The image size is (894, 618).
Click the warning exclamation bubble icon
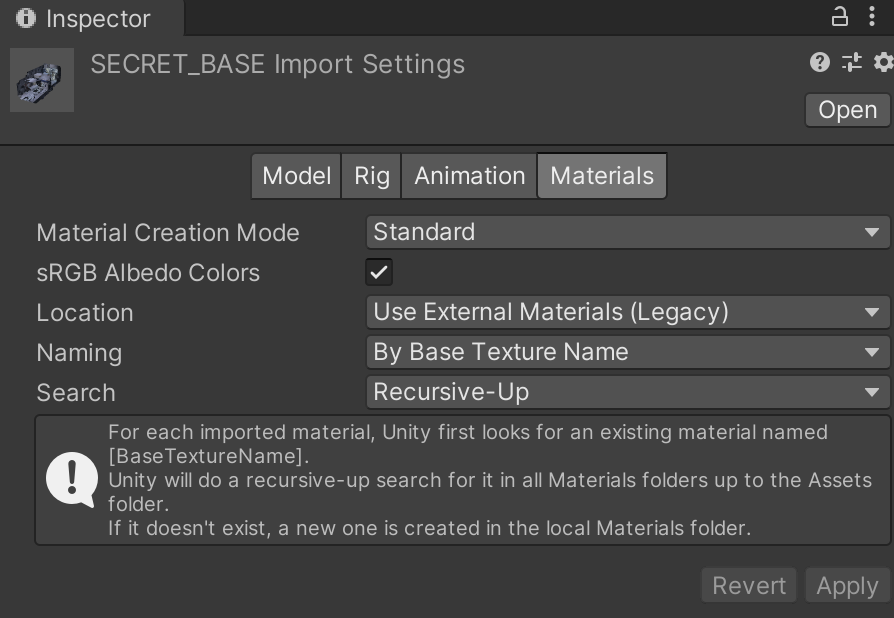tap(72, 479)
